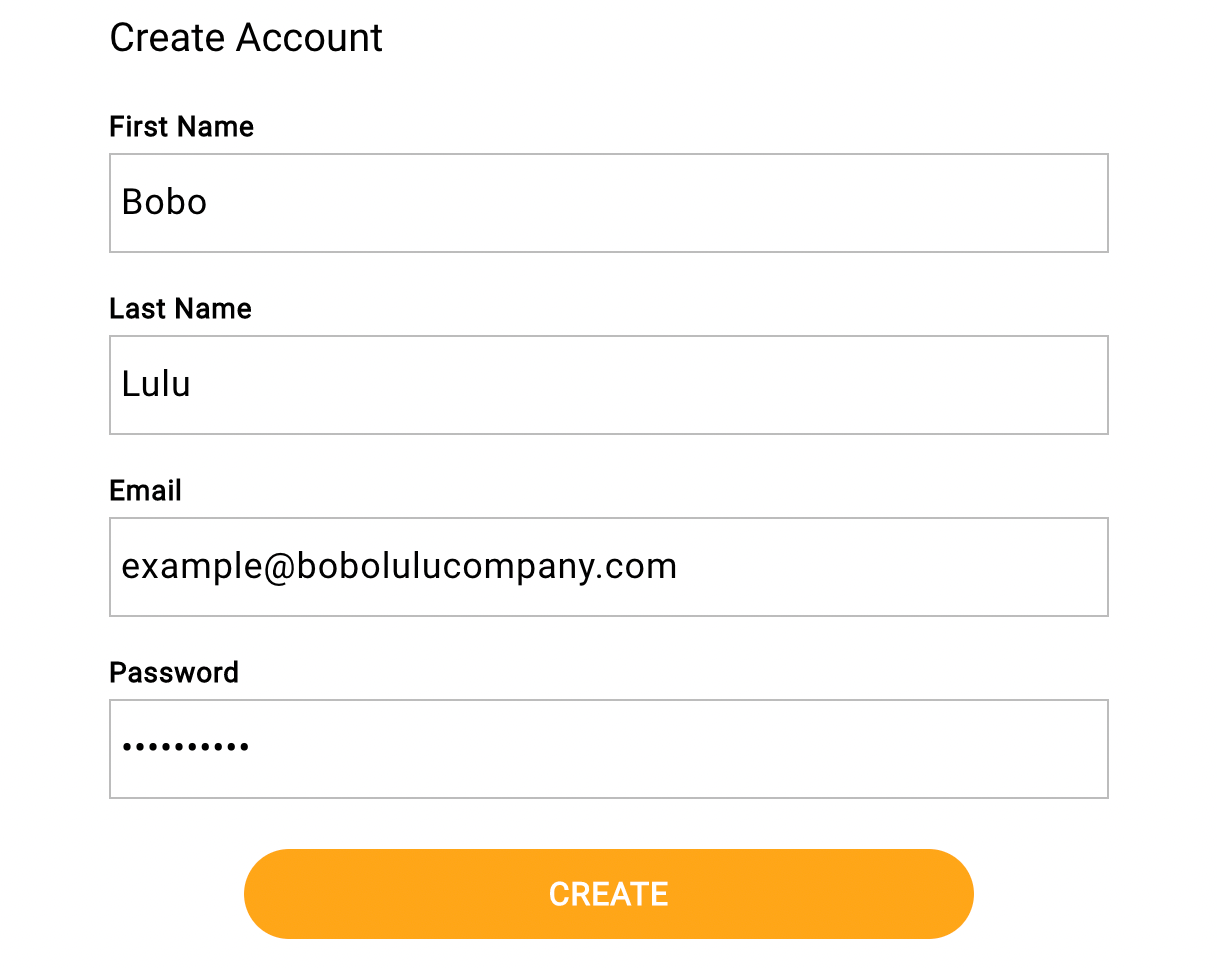Click the word Account in the heading
This screenshot has height=968, width=1217.
(x=310, y=38)
